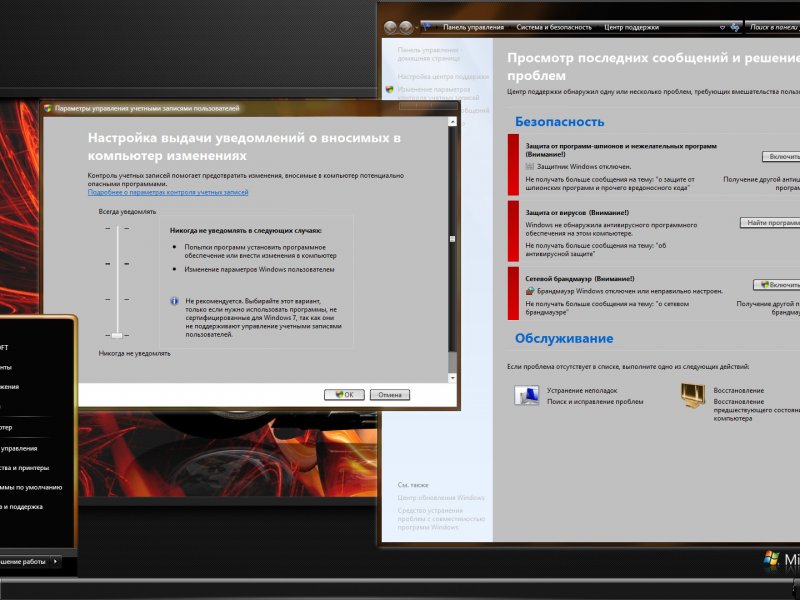The image size is (800, 600).
Task: Set UAC slider to third notch from top
Action: [x=117, y=299]
